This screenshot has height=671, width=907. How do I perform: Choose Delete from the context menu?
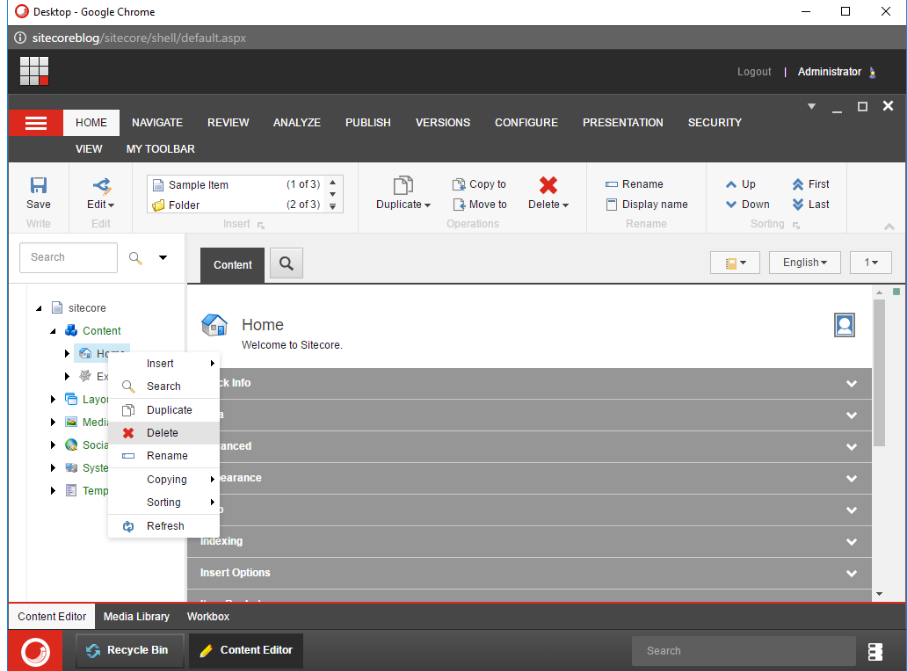(x=164, y=433)
